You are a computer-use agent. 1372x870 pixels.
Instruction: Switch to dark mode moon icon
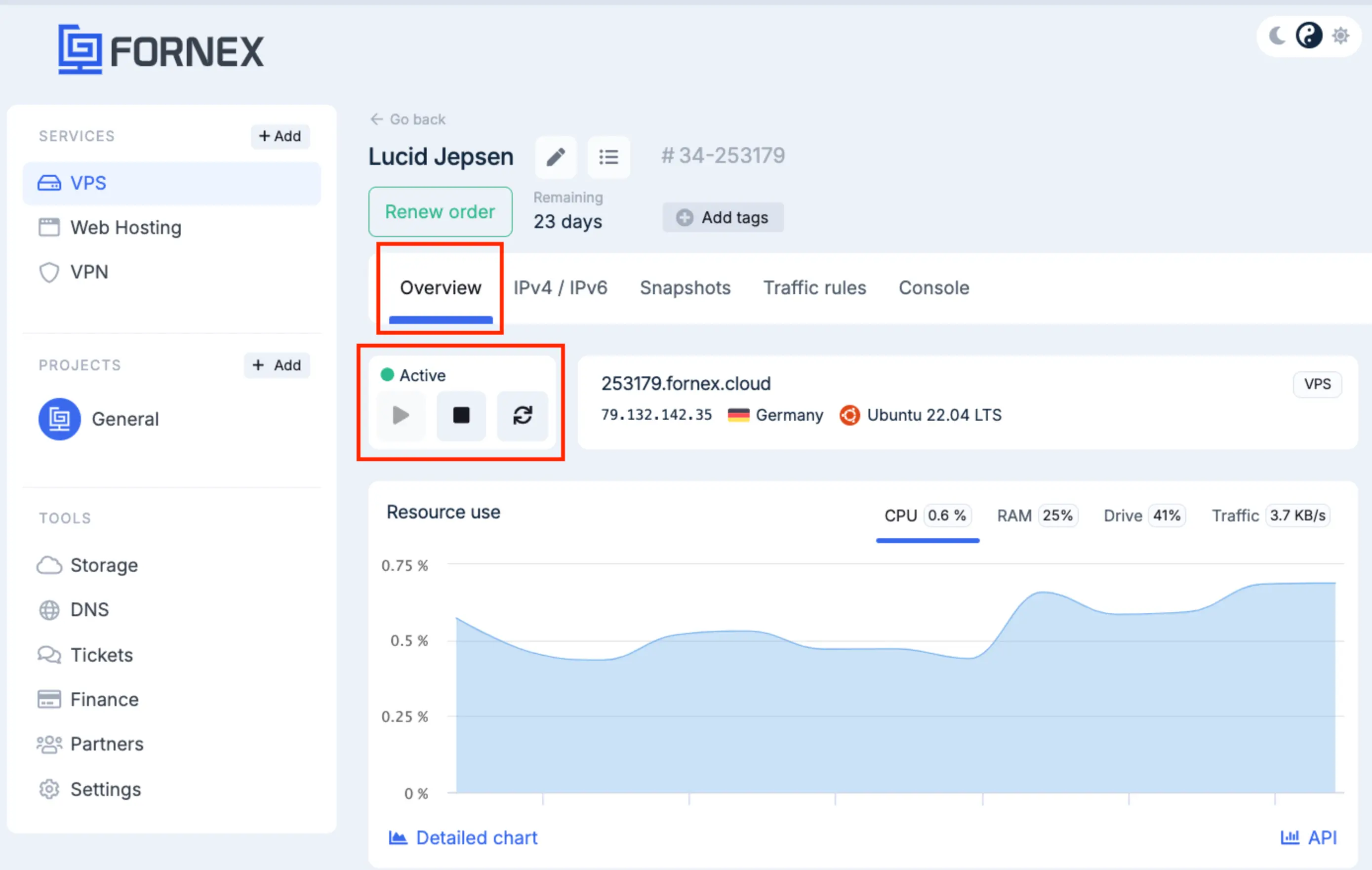1277,36
